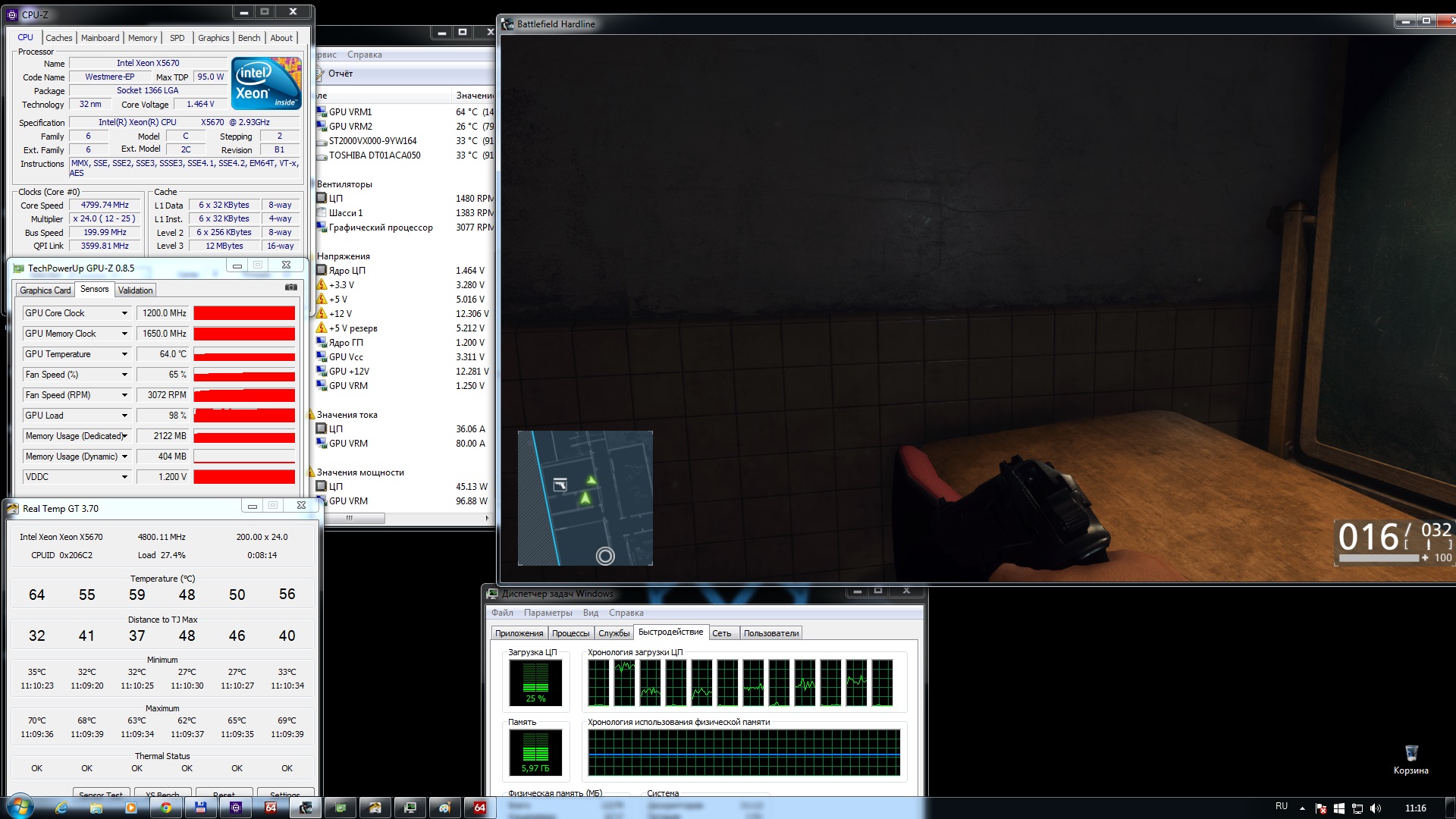1456x819 pixels.
Task: Open the Windows Start menu orb
Action: 20,807
